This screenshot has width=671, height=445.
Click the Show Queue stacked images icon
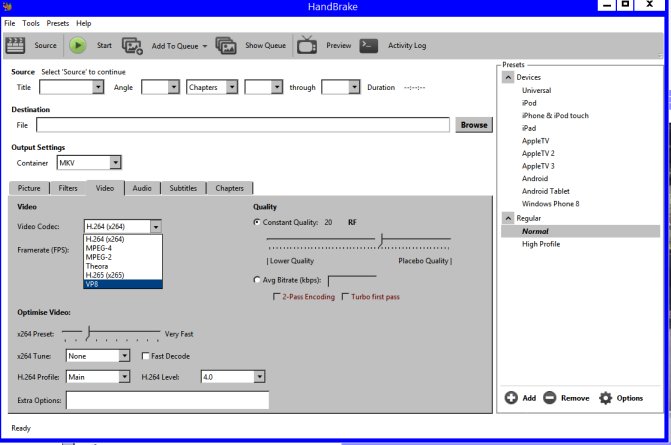pyautogui.click(x=226, y=45)
